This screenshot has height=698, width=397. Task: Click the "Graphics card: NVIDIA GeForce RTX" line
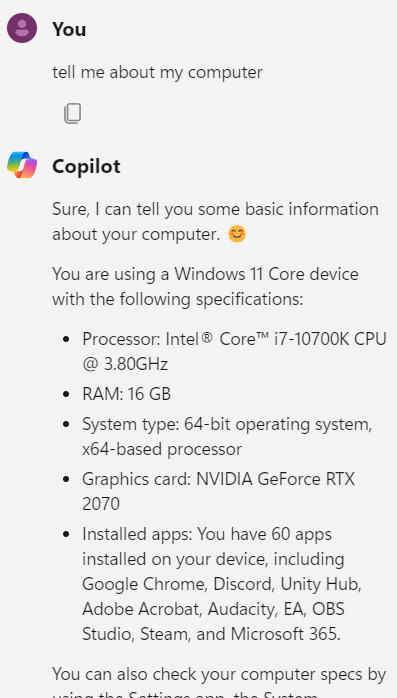click(x=219, y=479)
